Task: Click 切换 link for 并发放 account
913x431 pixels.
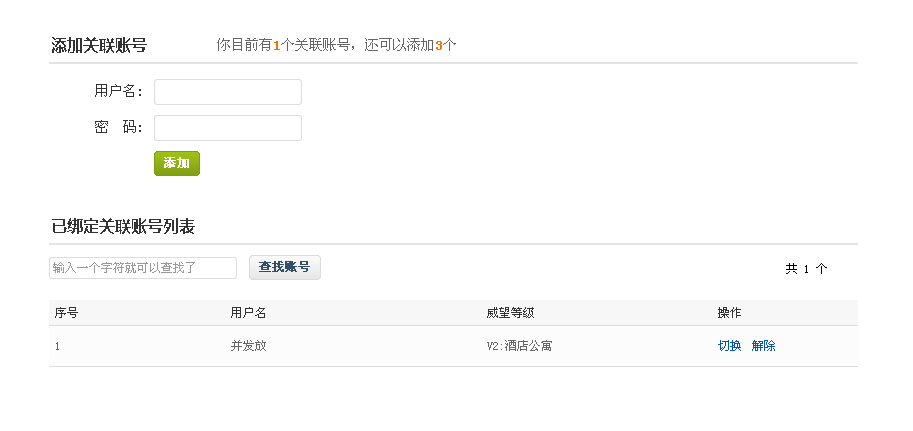Action: click(x=730, y=346)
